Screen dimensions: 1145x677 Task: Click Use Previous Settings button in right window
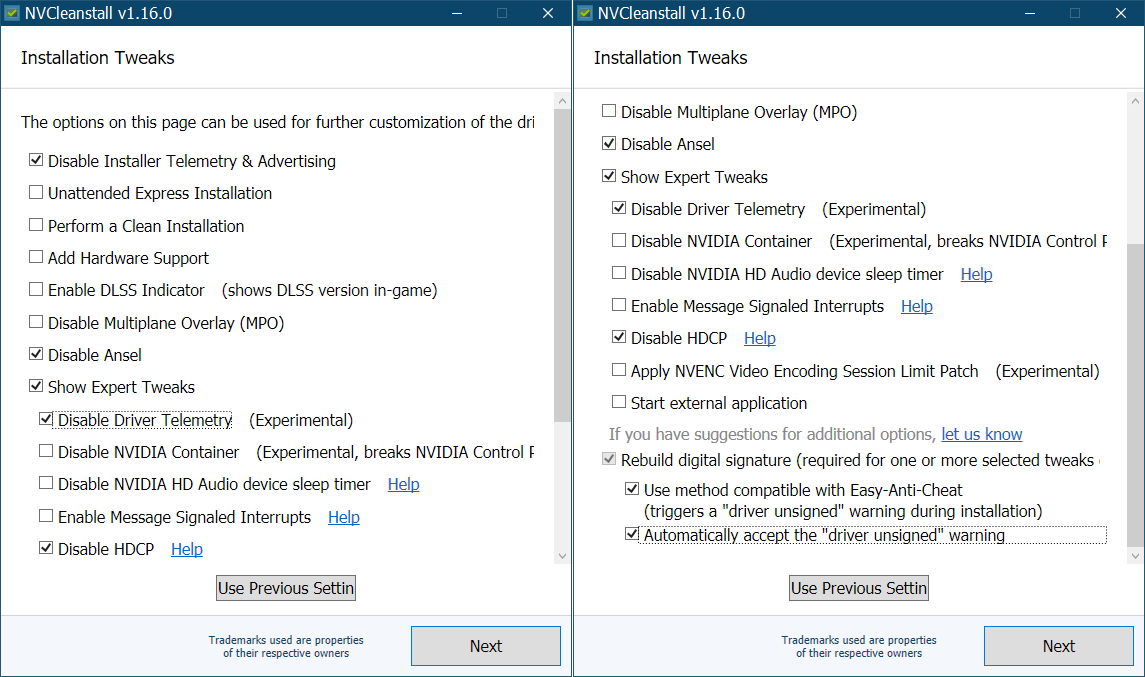[x=859, y=588]
